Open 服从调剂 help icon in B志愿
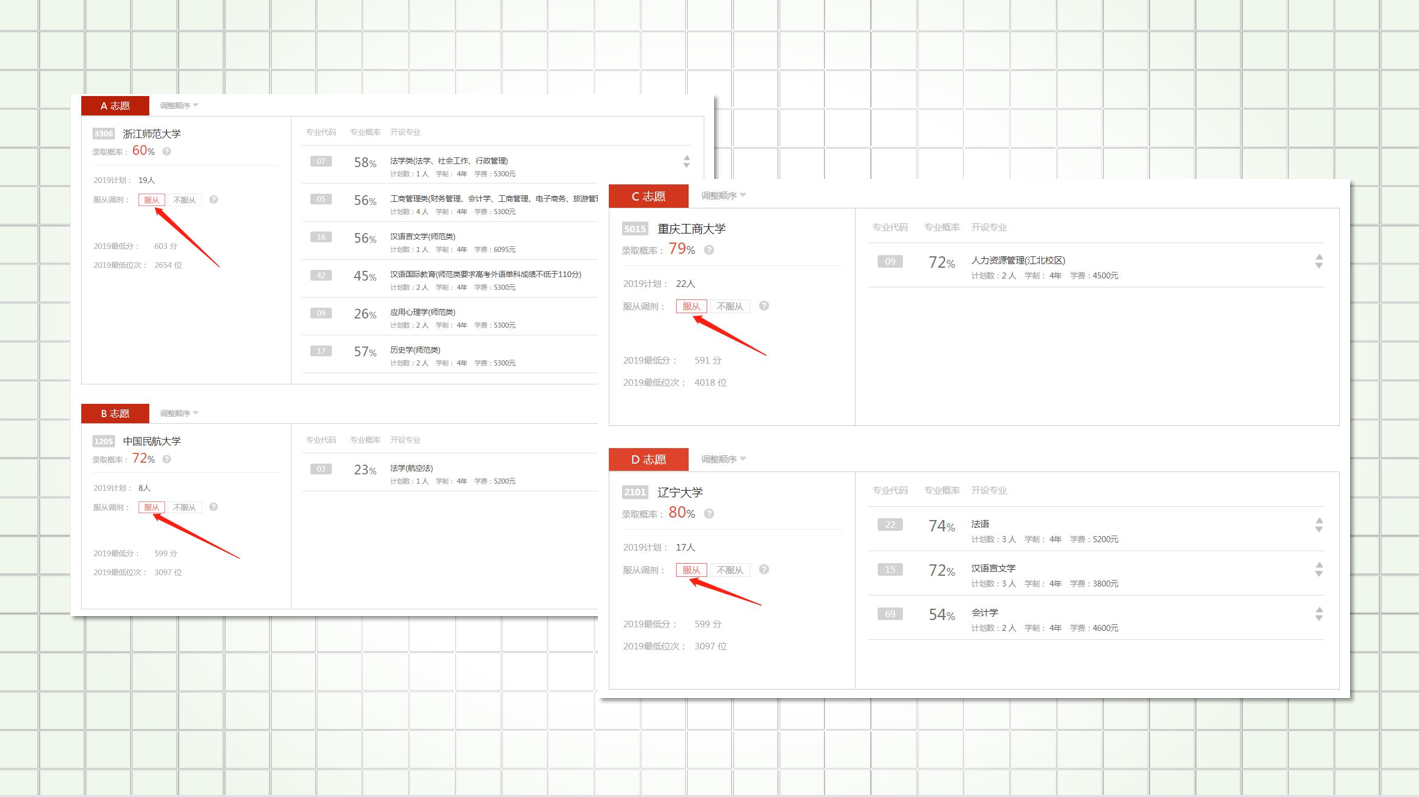The height and width of the screenshot is (797, 1419). click(x=213, y=508)
